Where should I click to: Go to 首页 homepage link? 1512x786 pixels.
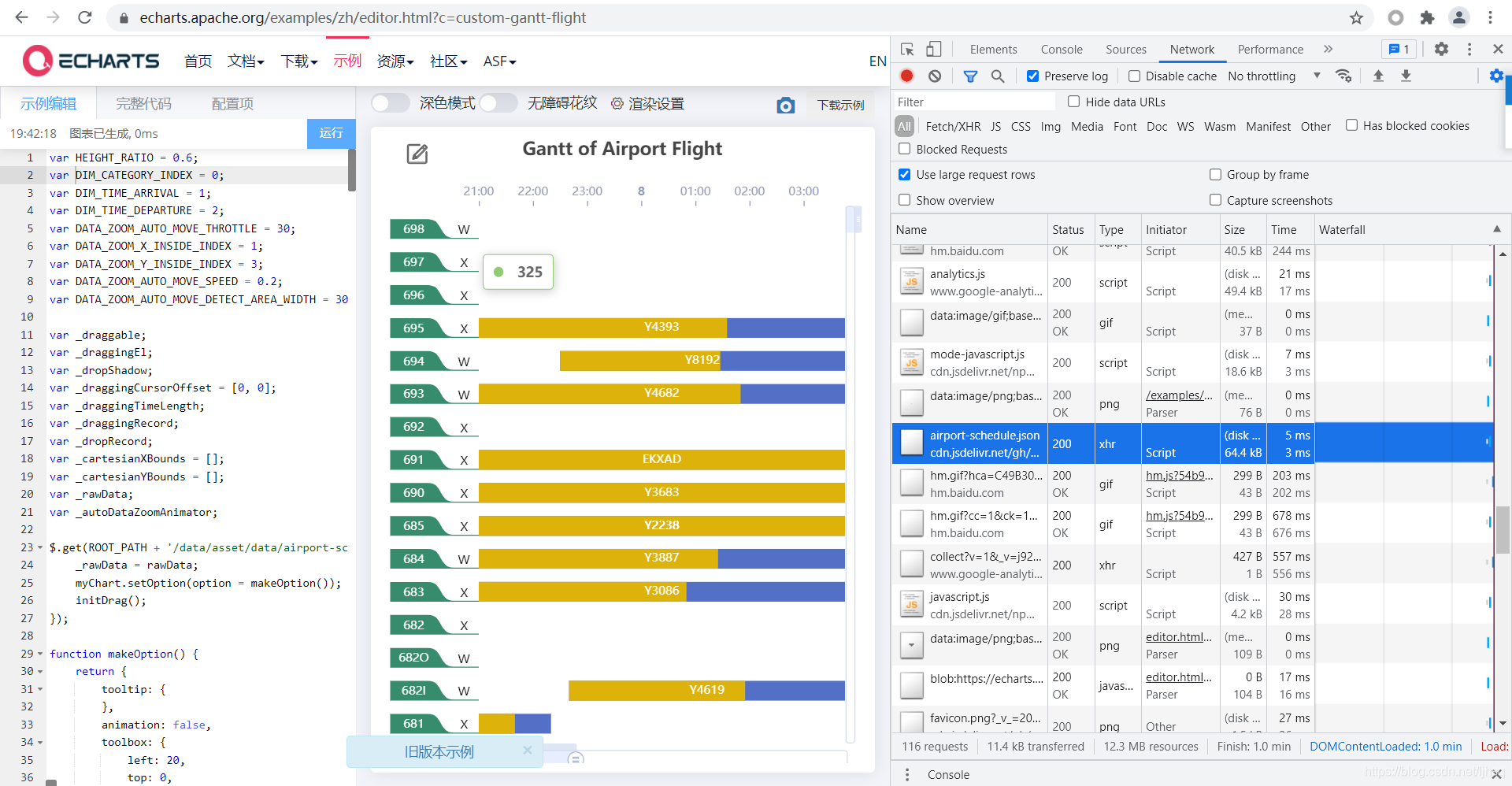point(198,61)
